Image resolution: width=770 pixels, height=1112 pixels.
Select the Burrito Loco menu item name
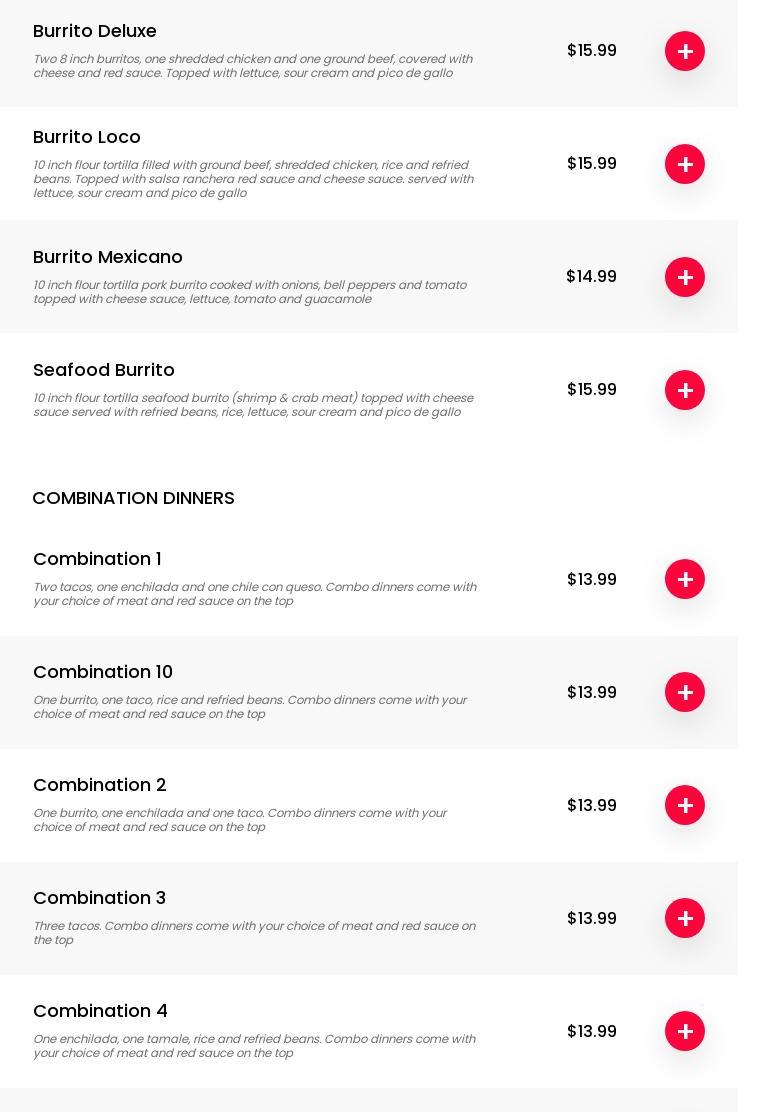click(x=87, y=137)
